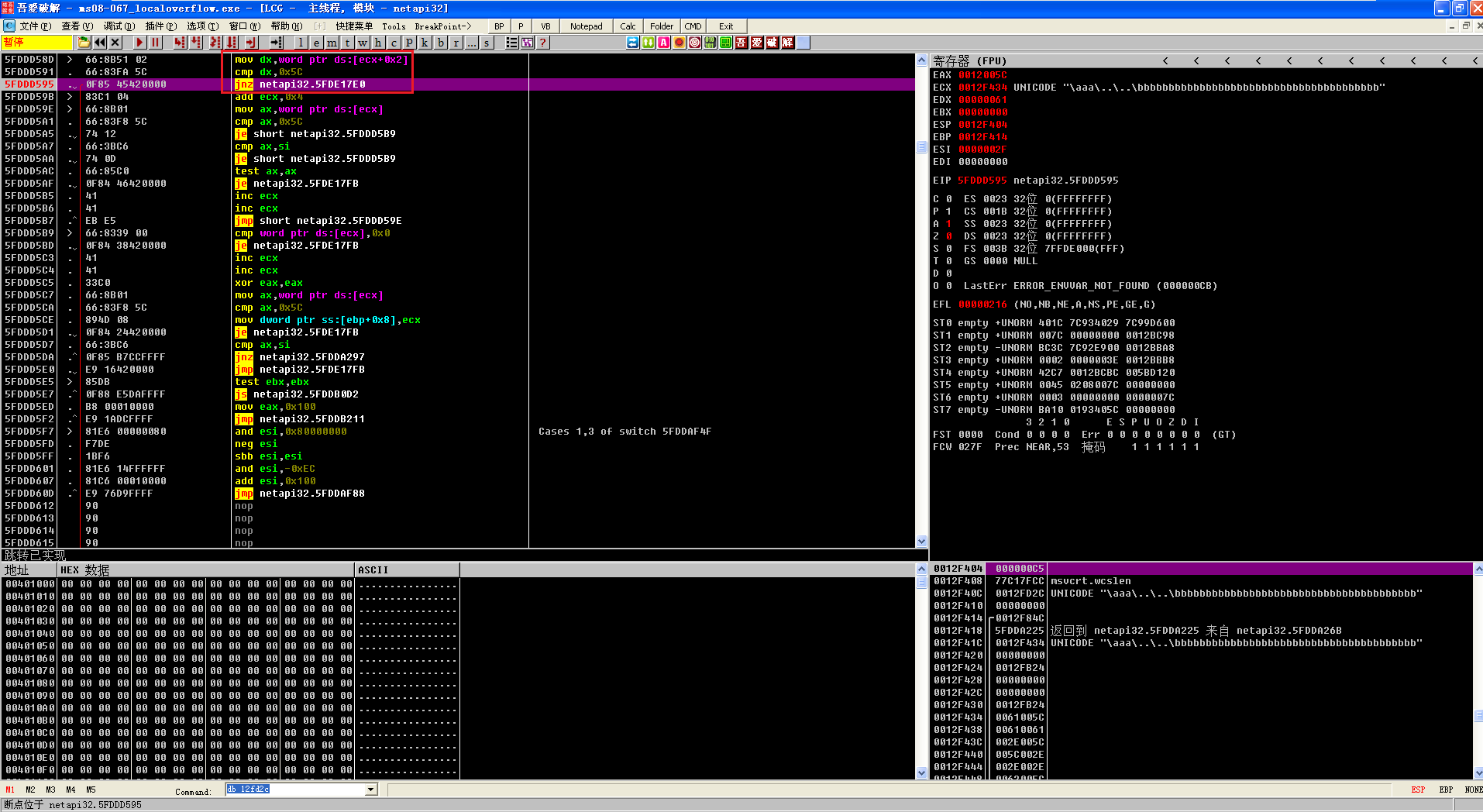
Task: Open the 文件(F) menu
Action: (x=36, y=26)
